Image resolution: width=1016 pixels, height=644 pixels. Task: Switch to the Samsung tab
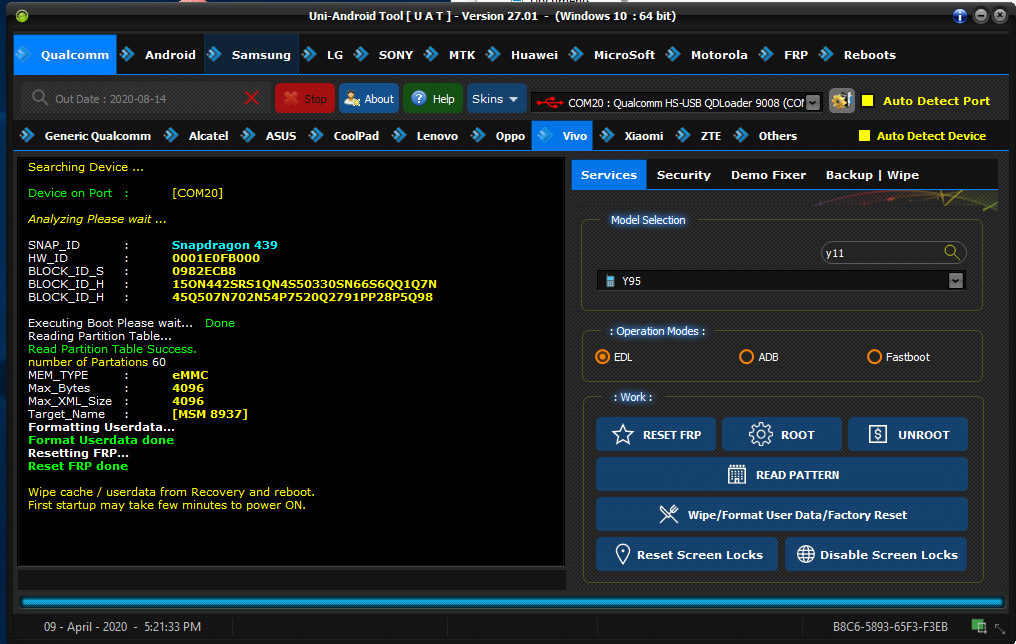pos(260,55)
